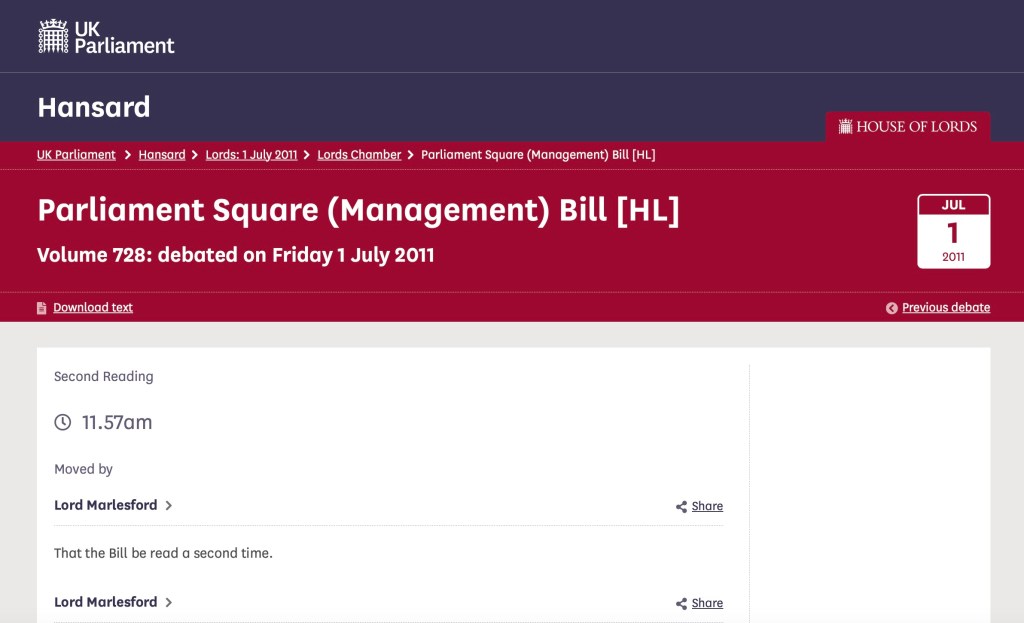Click the 1 July 2011 calendar icon
The height and width of the screenshot is (623, 1024).
tap(953, 231)
